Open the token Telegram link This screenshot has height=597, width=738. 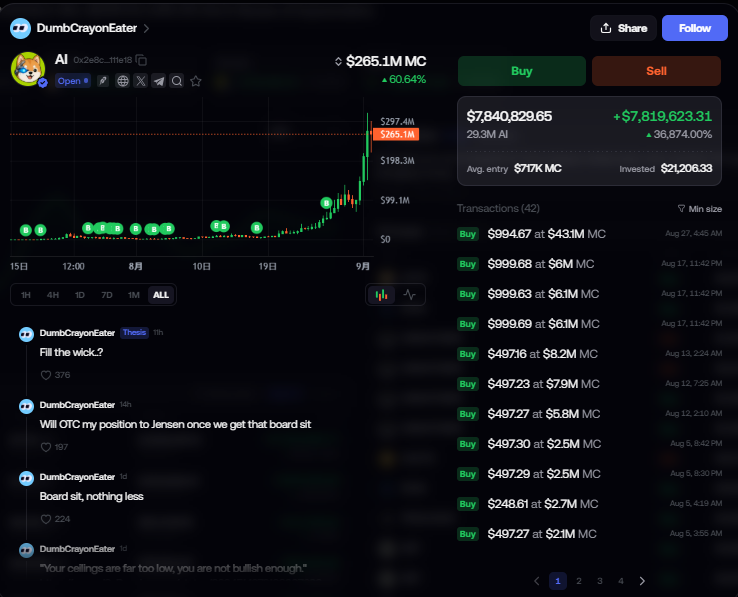click(x=159, y=81)
